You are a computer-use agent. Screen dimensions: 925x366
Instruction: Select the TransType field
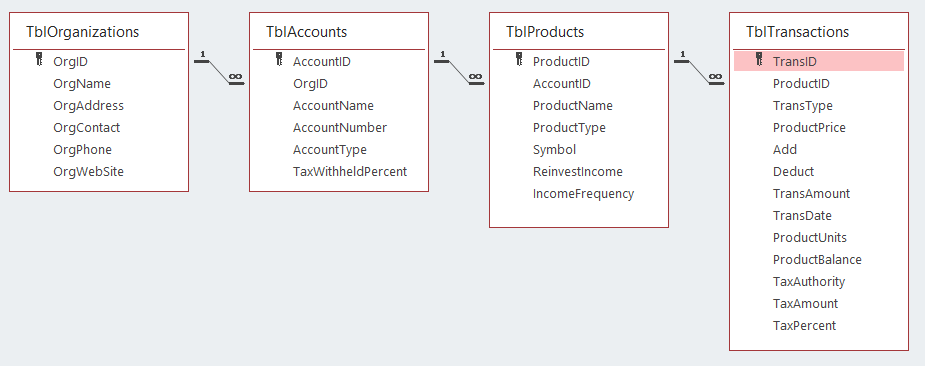click(803, 106)
